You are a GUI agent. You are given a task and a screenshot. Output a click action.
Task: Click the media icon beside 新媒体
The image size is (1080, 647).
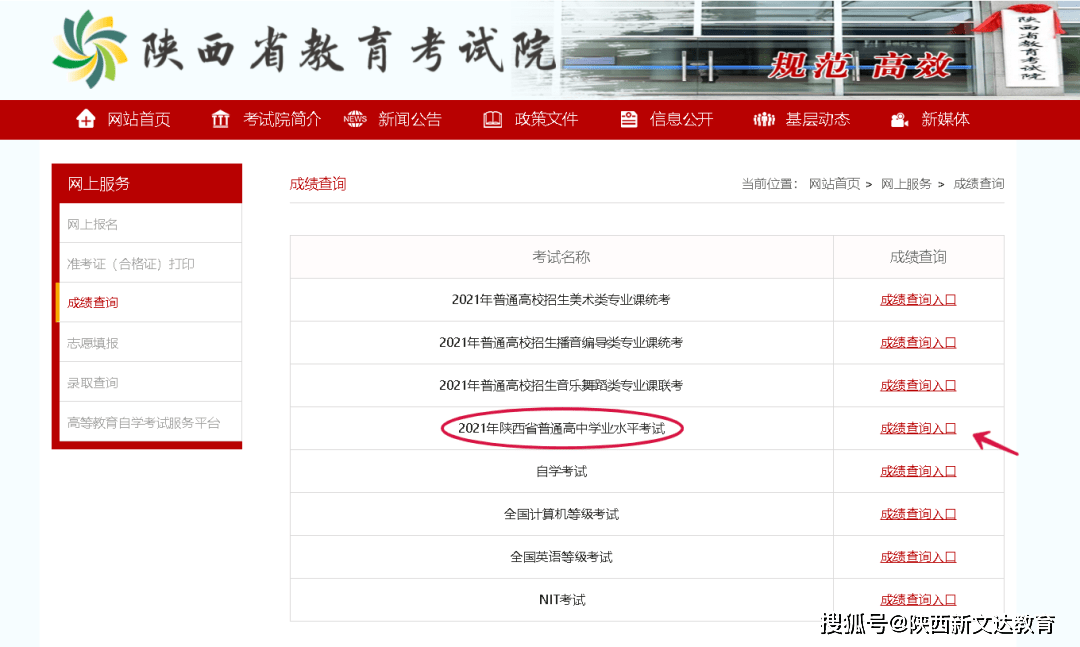point(899,119)
